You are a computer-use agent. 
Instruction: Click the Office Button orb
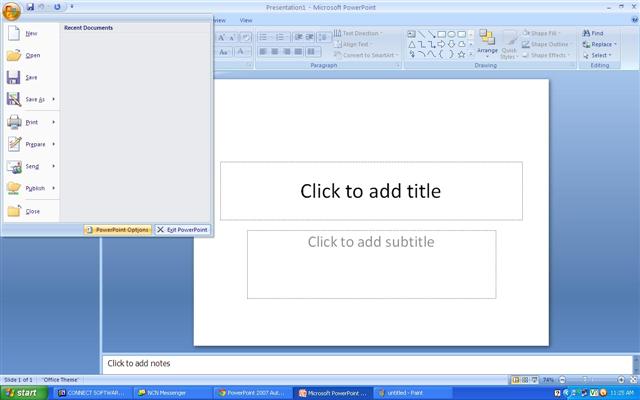pyautogui.click(x=11, y=9)
